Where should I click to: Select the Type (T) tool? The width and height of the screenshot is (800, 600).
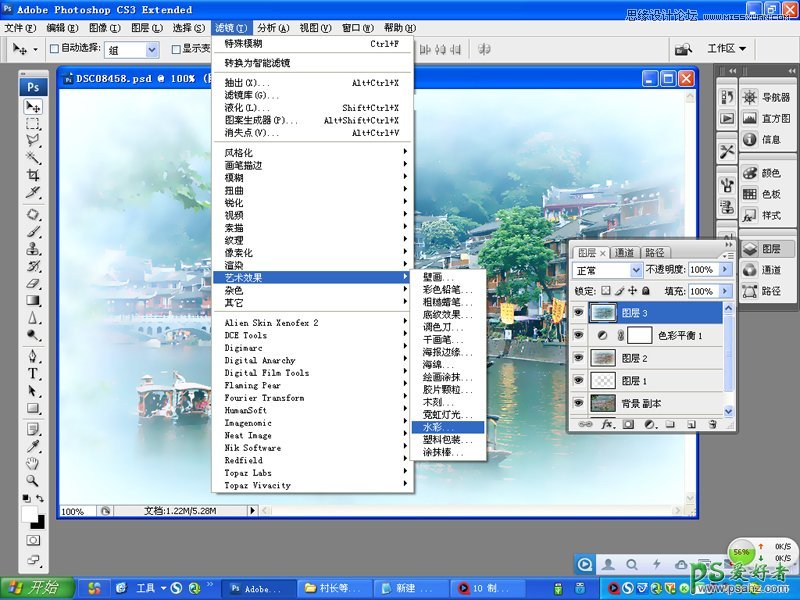(33, 373)
